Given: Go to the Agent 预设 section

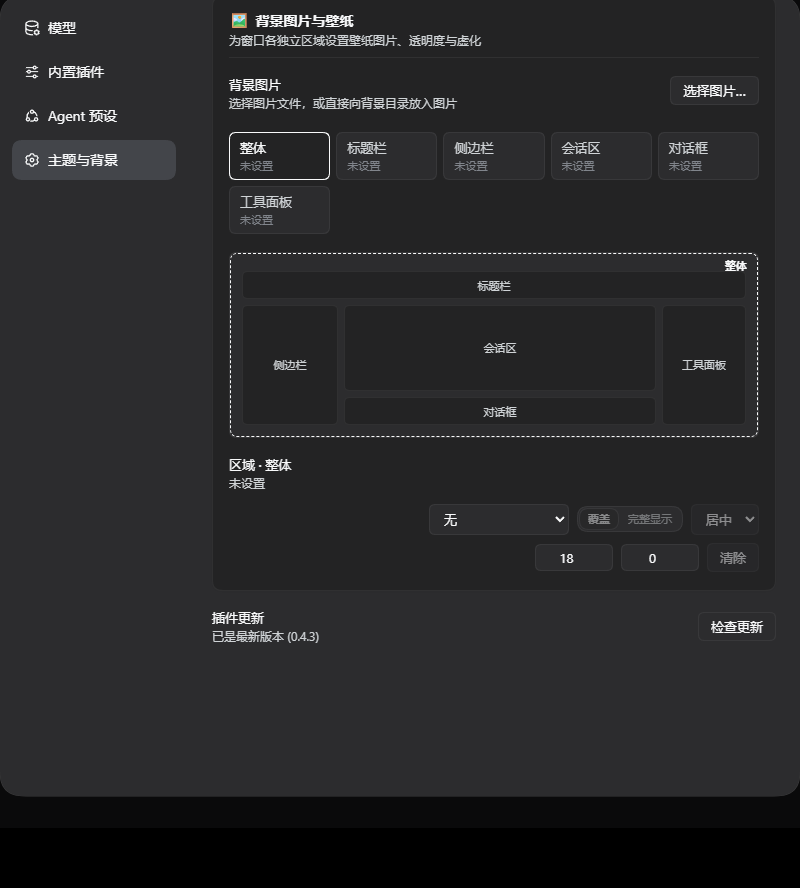Looking at the screenshot, I should [94, 116].
